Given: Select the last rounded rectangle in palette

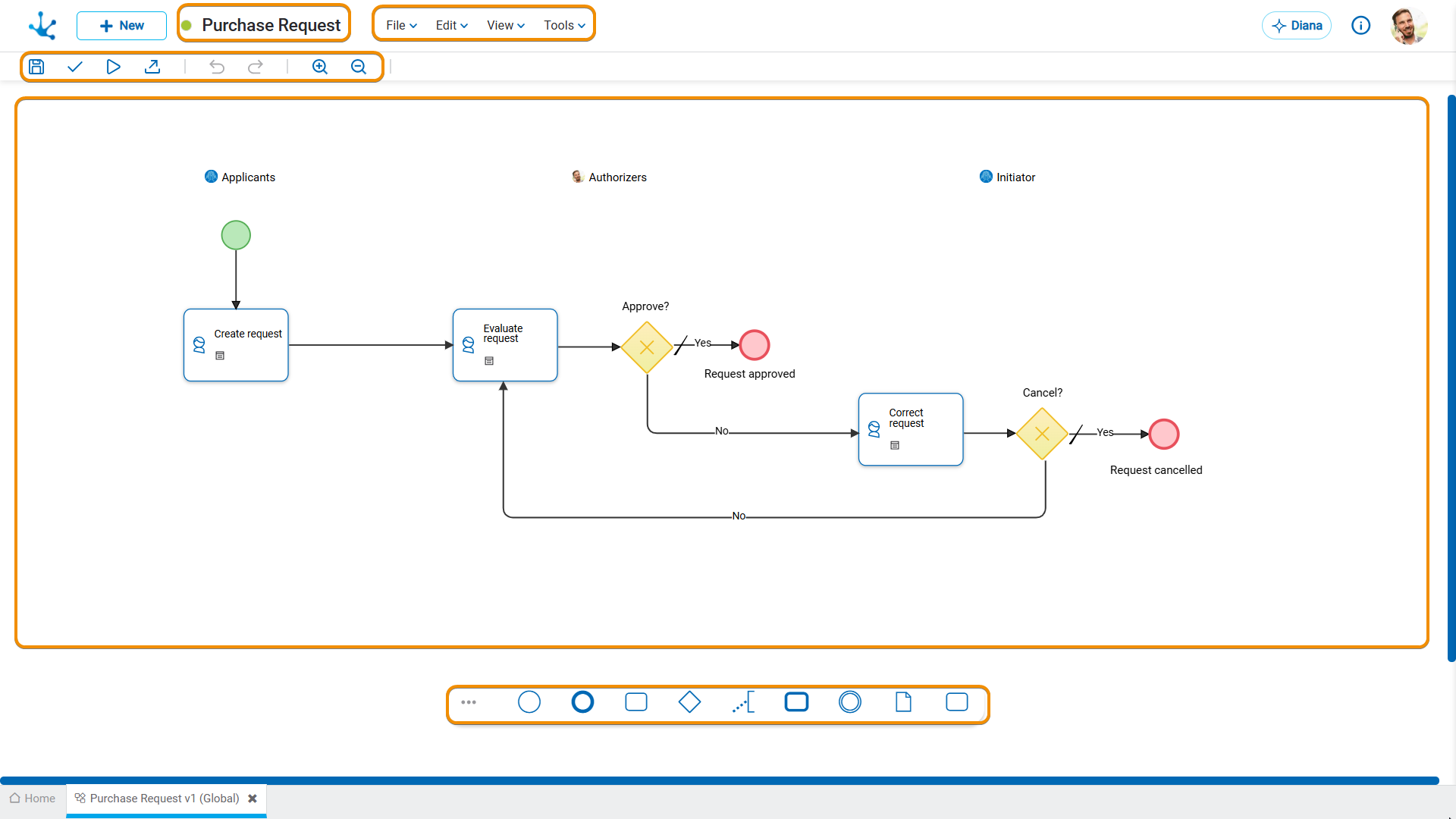Looking at the screenshot, I should coord(957,702).
